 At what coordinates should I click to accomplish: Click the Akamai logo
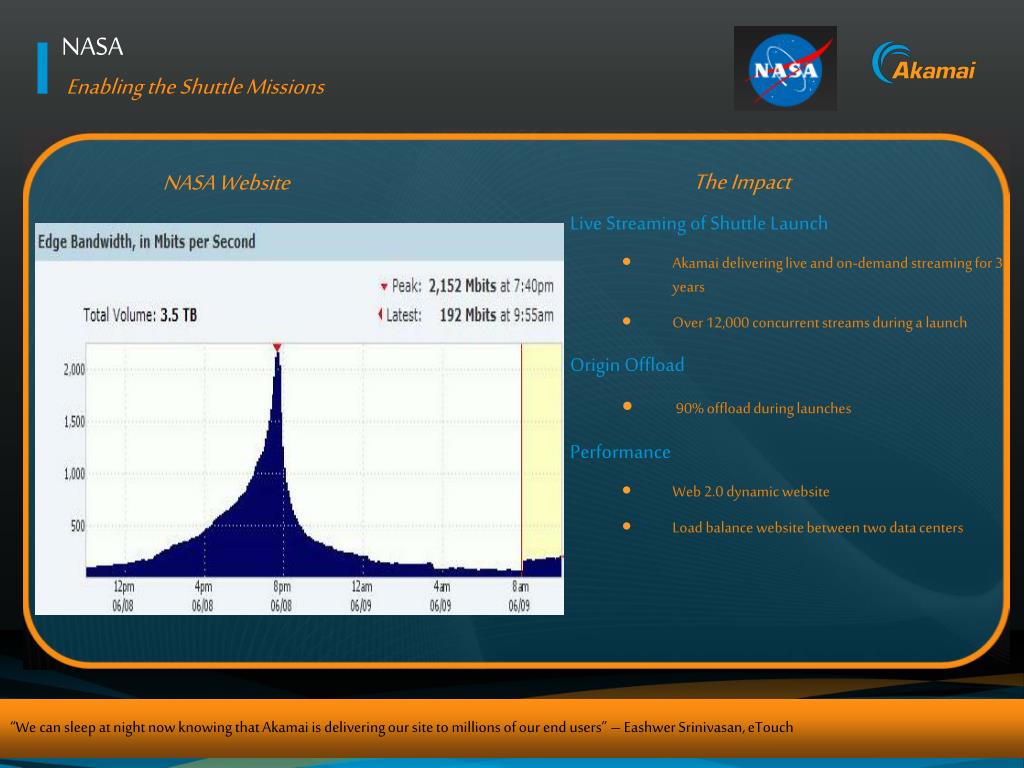pyautogui.click(x=923, y=63)
